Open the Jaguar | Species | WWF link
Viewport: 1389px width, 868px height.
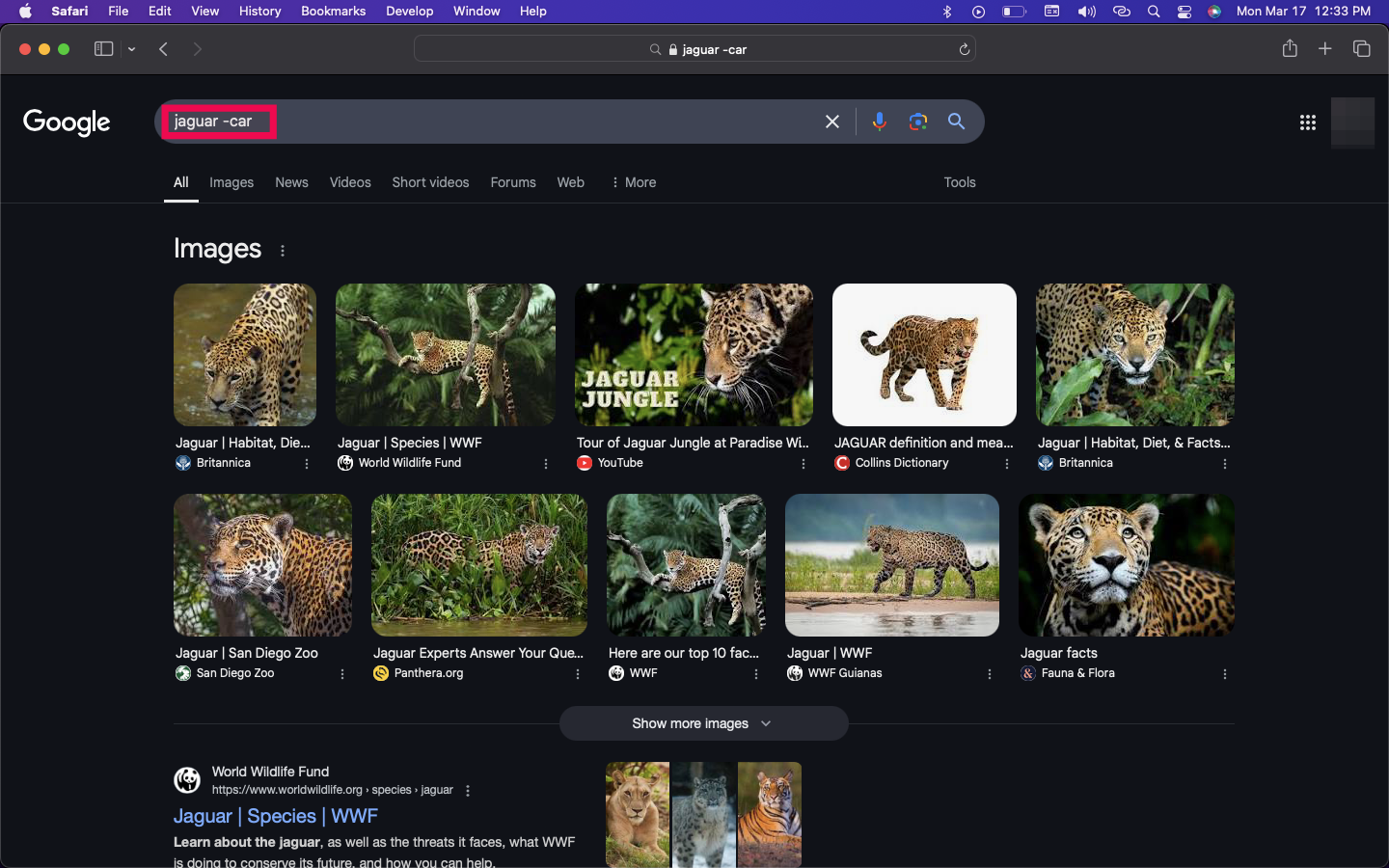pos(275,816)
